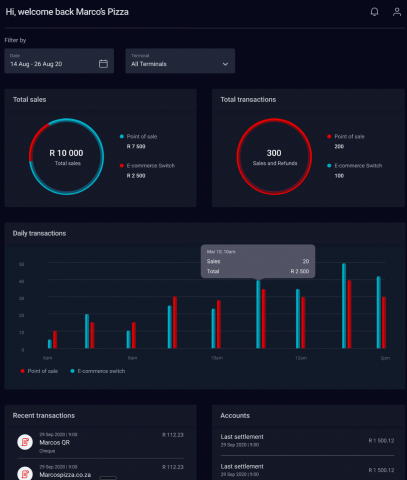The width and height of the screenshot is (407, 480).
Task: Expand the All Terminals dropdown
Action: click(180, 61)
